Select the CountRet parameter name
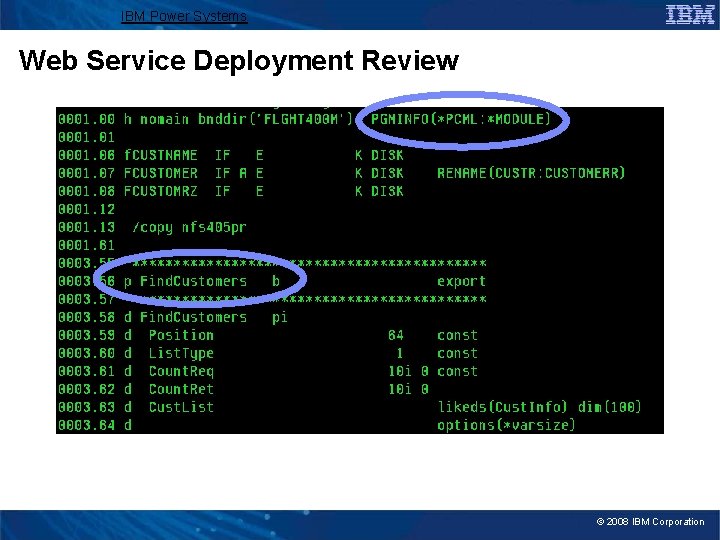The height and width of the screenshot is (540, 720). point(181,389)
